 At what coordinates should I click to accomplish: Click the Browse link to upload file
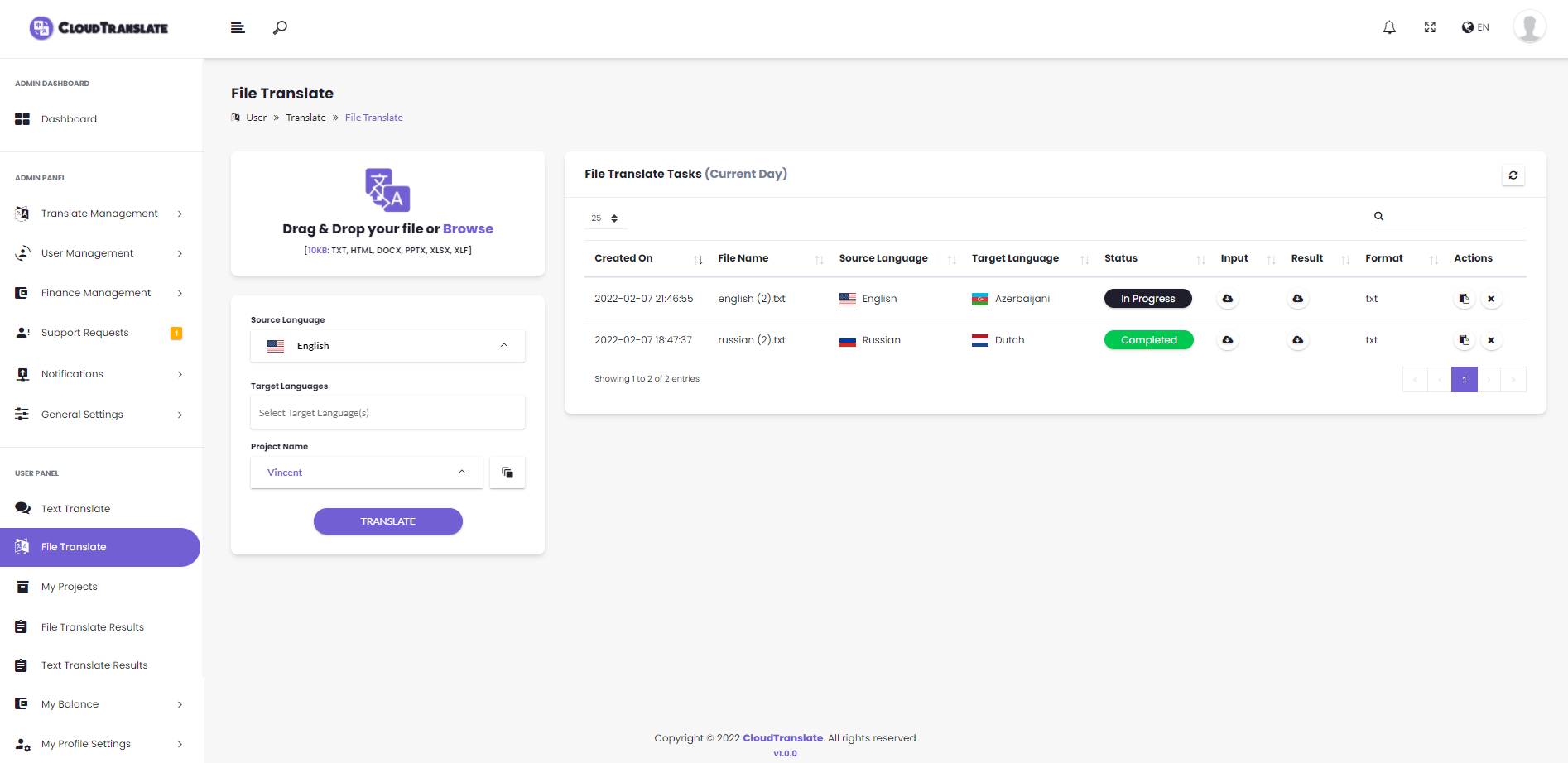(468, 229)
